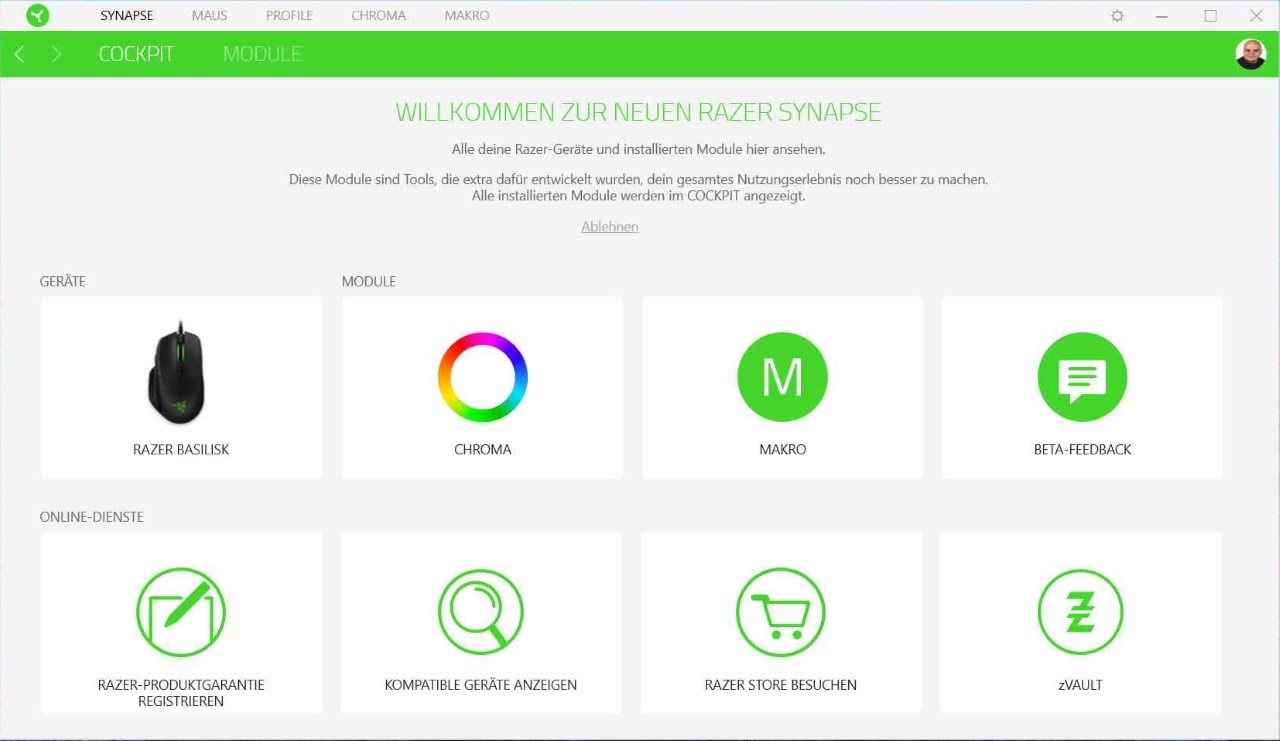Open the CHROMA top tab
The width and height of the screenshot is (1280, 741).
point(379,16)
